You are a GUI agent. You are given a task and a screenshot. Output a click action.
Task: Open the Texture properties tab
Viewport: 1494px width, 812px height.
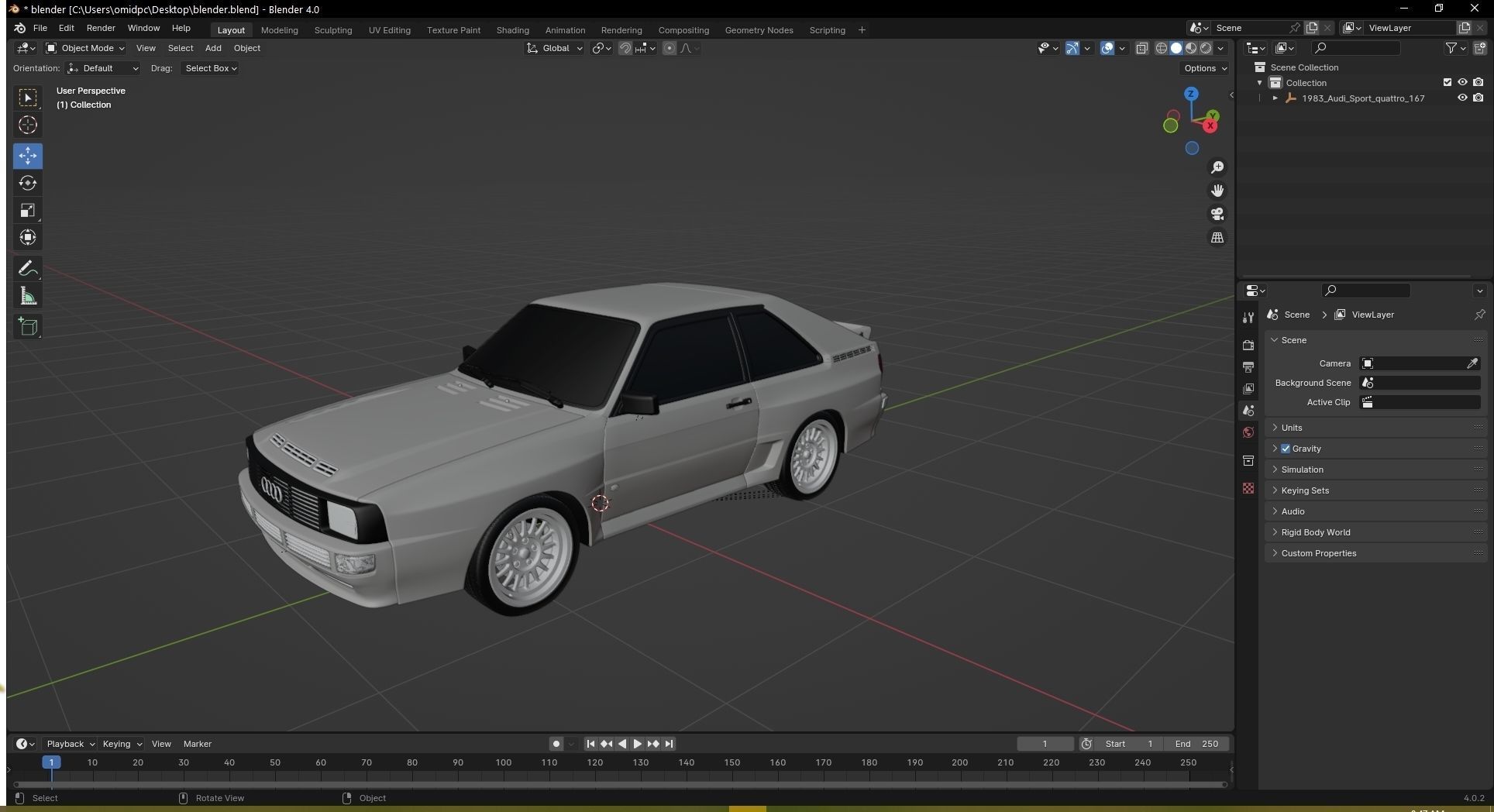pos(1248,488)
